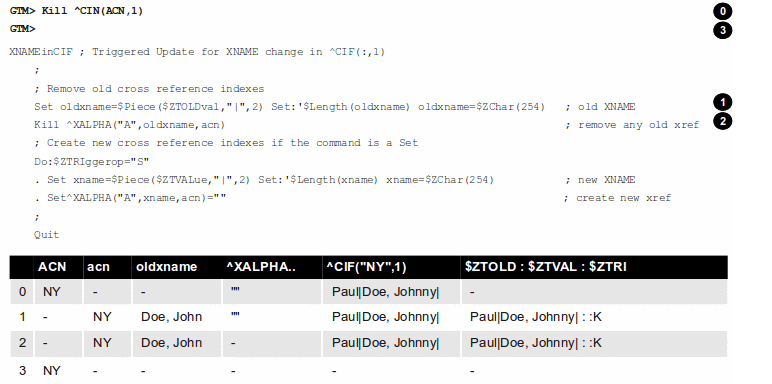Screen dimensions: 772x384
Task: Click the oldxname column header
Action: 166,267
